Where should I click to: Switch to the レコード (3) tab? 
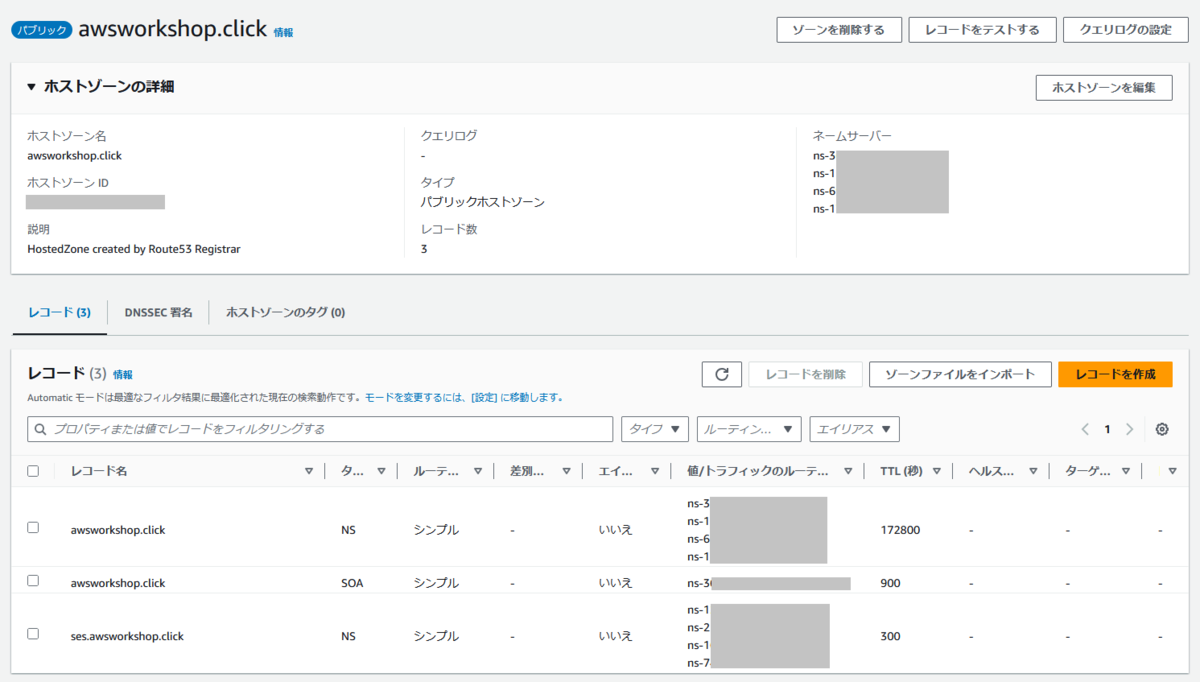click(59, 312)
